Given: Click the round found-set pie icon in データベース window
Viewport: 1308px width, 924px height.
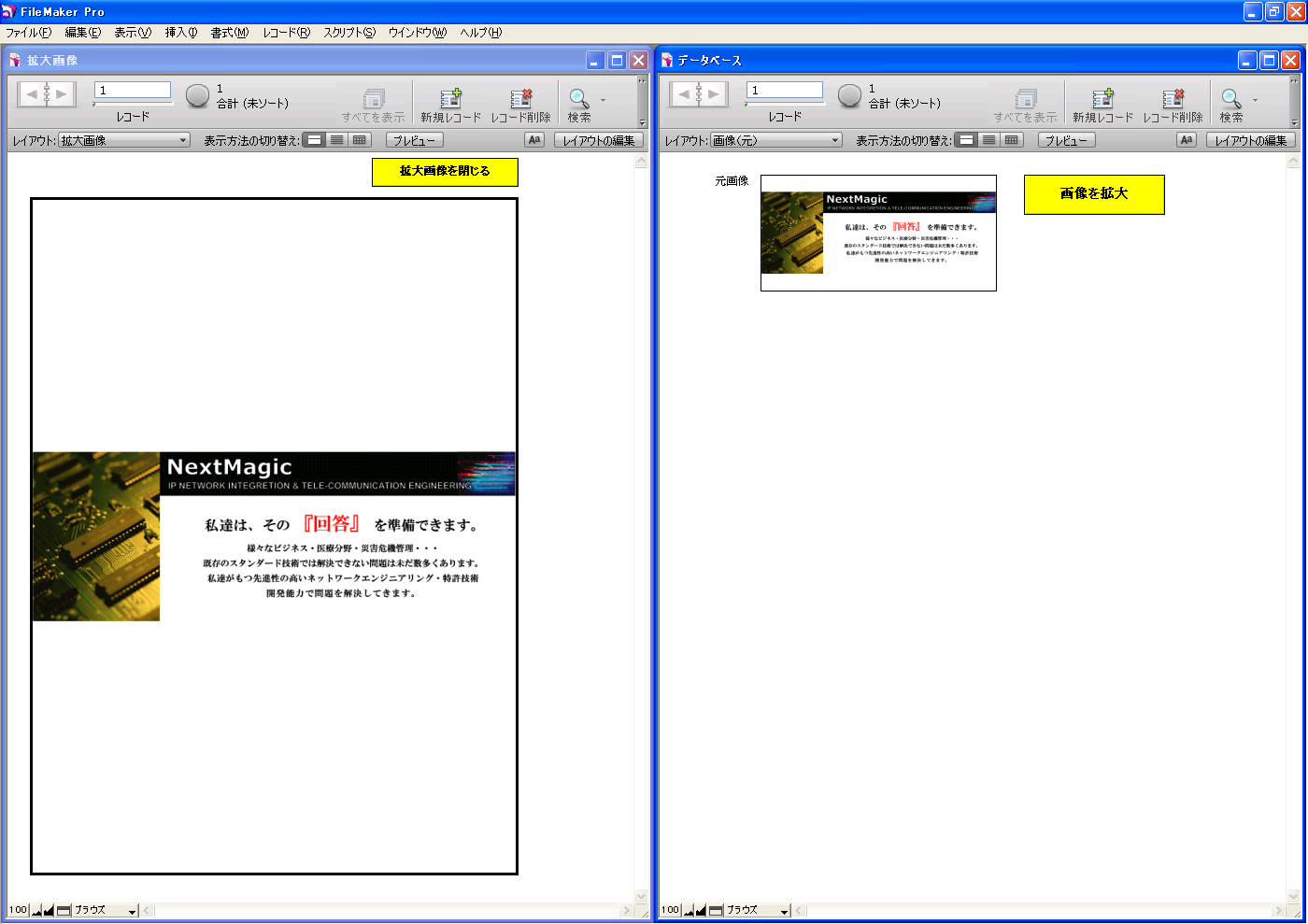Looking at the screenshot, I should 849,95.
